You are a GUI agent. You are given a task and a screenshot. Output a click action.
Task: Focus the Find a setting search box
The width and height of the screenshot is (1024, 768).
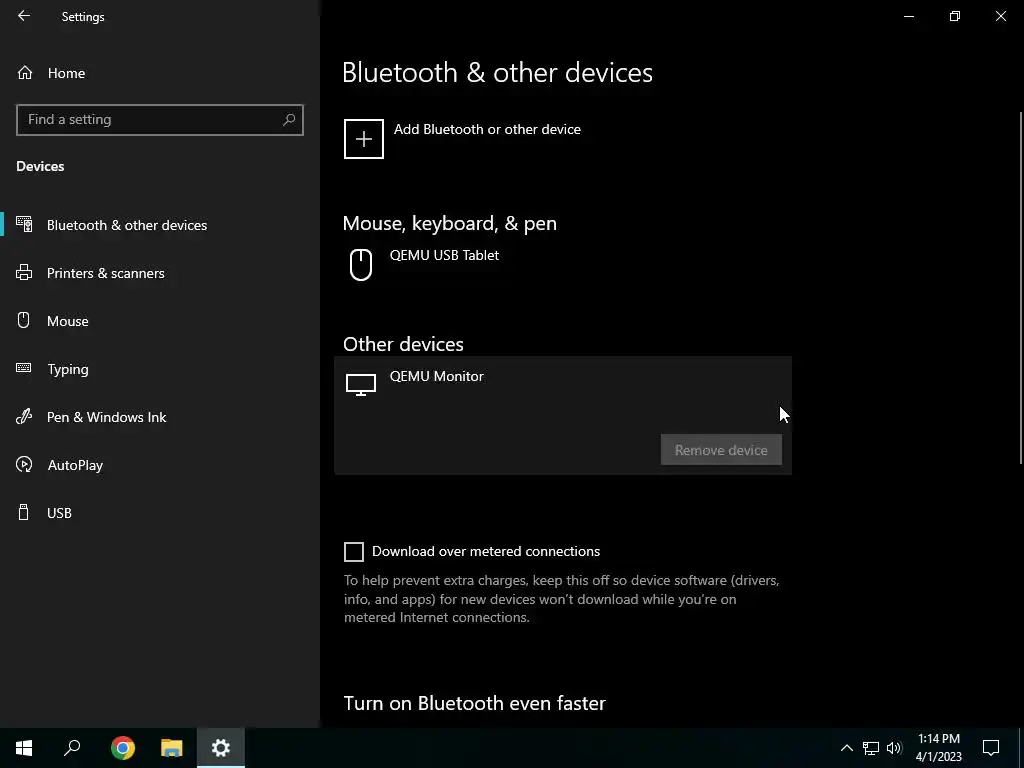pos(160,120)
